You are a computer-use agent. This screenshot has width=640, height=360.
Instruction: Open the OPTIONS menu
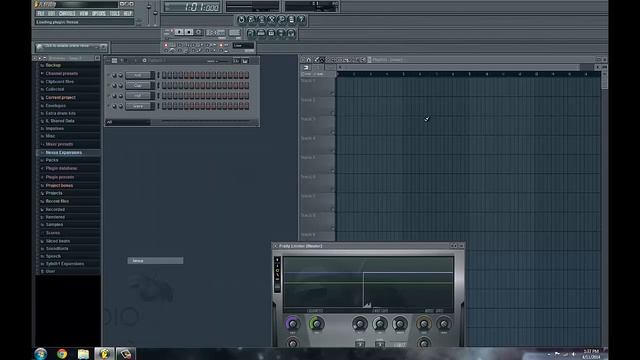pos(99,13)
